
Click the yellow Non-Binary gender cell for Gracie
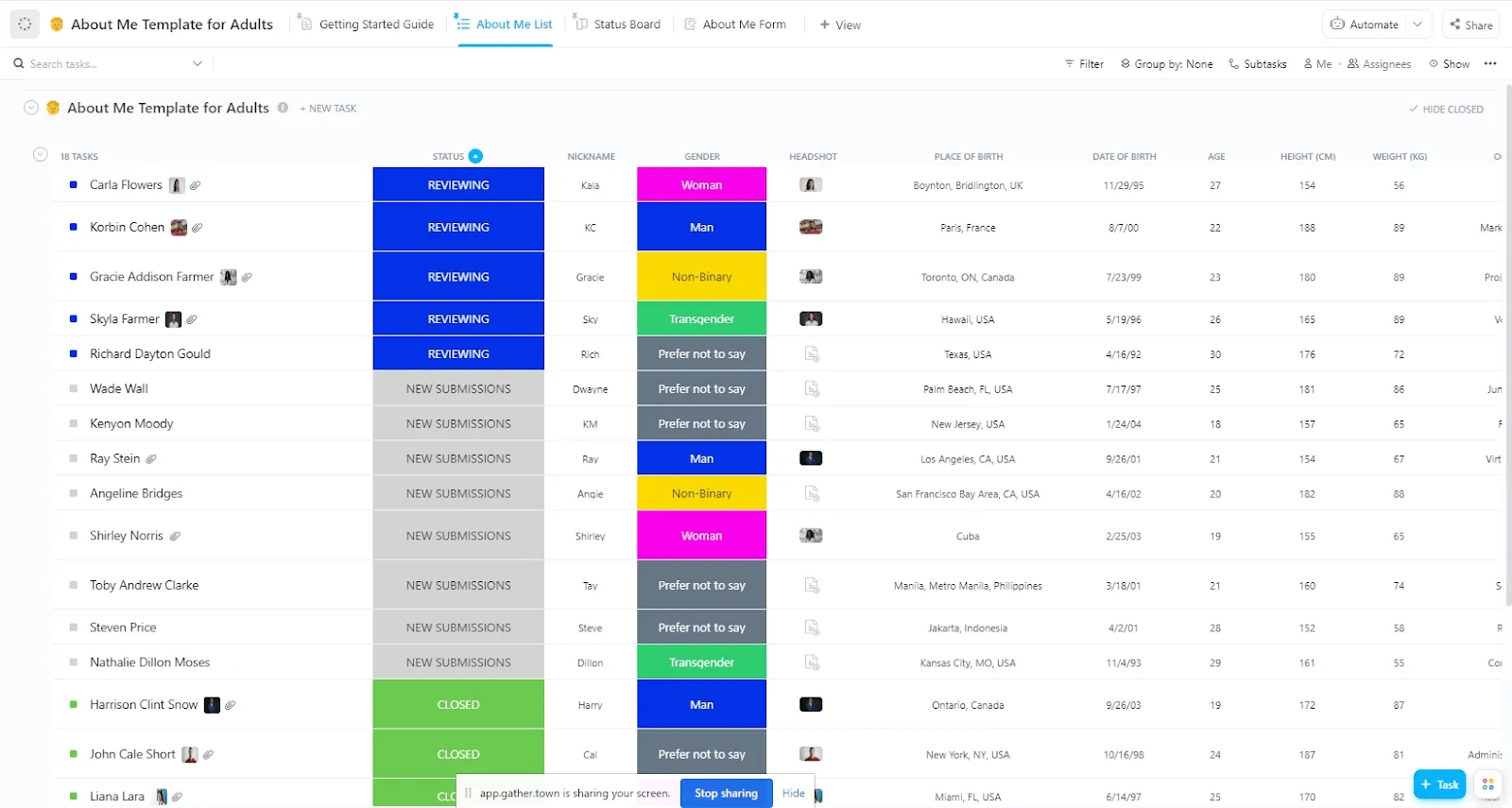pyautogui.click(x=702, y=277)
